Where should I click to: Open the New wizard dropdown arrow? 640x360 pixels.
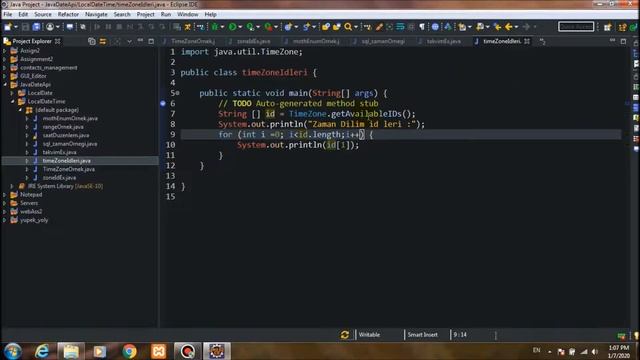pyautogui.click(x=16, y=27)
